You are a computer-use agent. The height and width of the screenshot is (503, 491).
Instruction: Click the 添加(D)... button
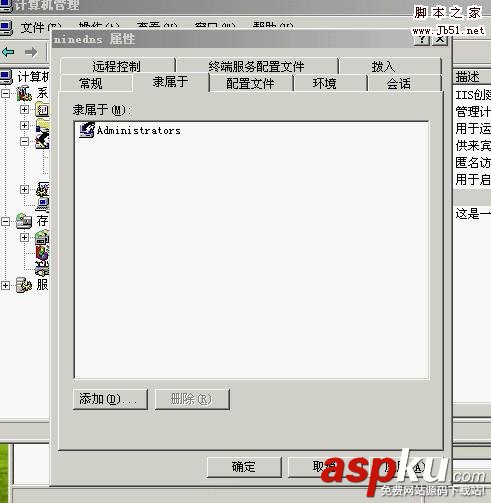110,399
